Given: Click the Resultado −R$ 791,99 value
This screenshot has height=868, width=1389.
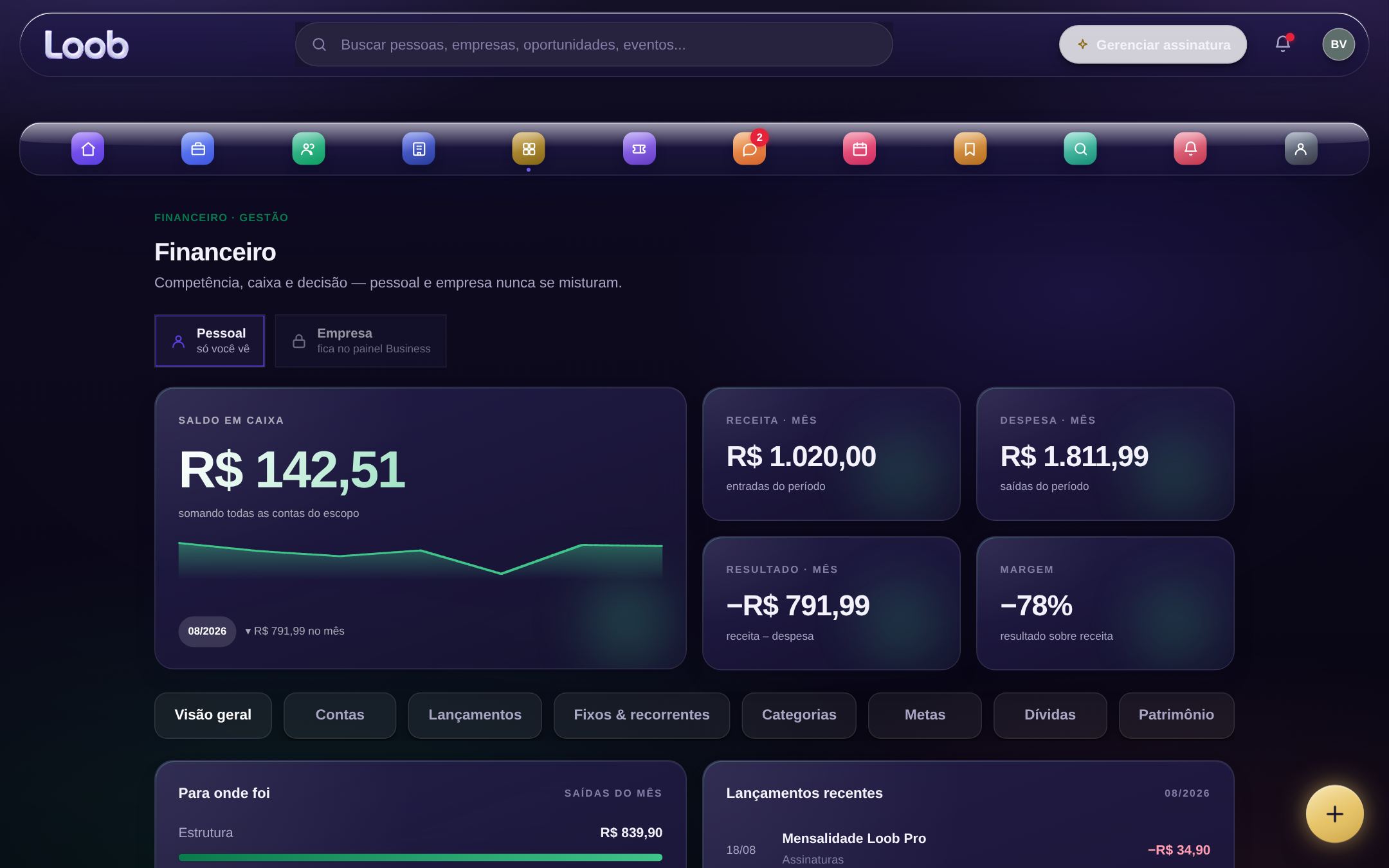Looking at the screenshot, I should 798,606.
